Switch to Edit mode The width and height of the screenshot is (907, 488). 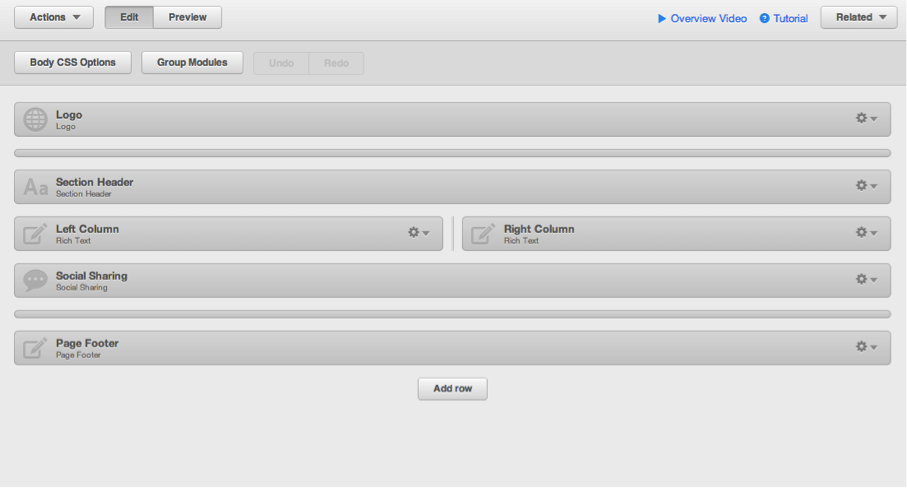(129, 17)
